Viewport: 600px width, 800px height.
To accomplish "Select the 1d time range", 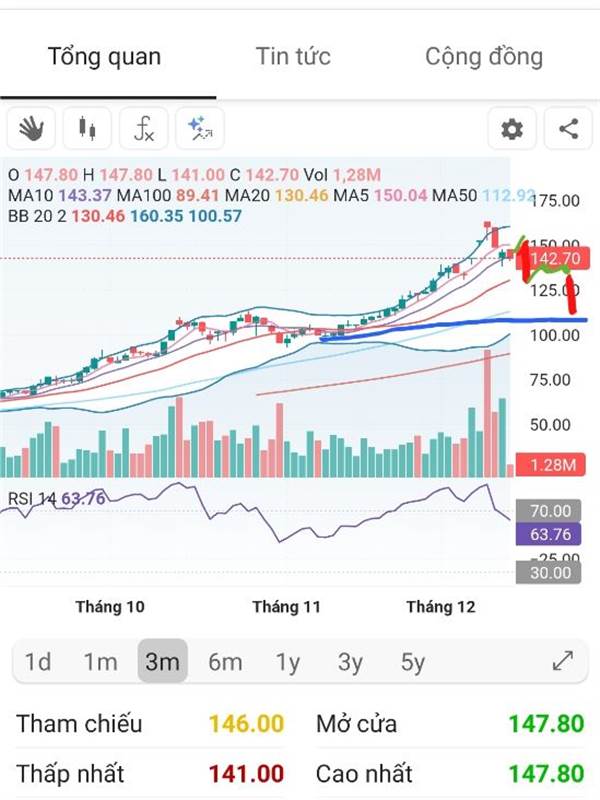I will (x=38, y=662).
